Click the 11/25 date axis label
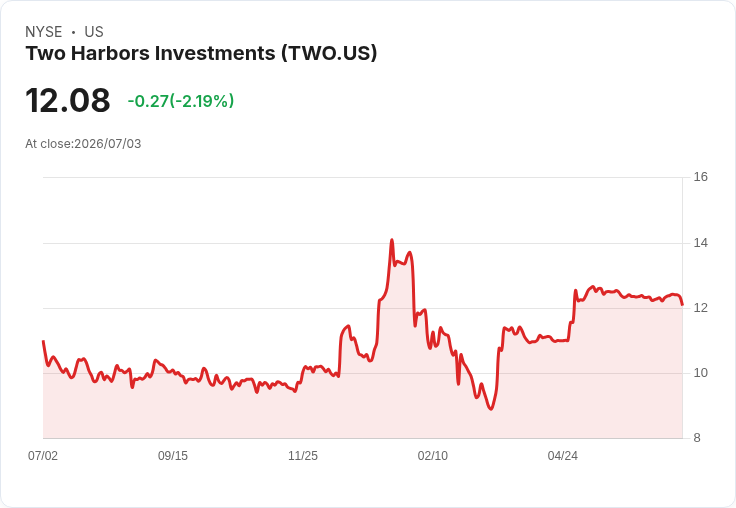Viewport: 736px width, 508px height. coord(303,455)
